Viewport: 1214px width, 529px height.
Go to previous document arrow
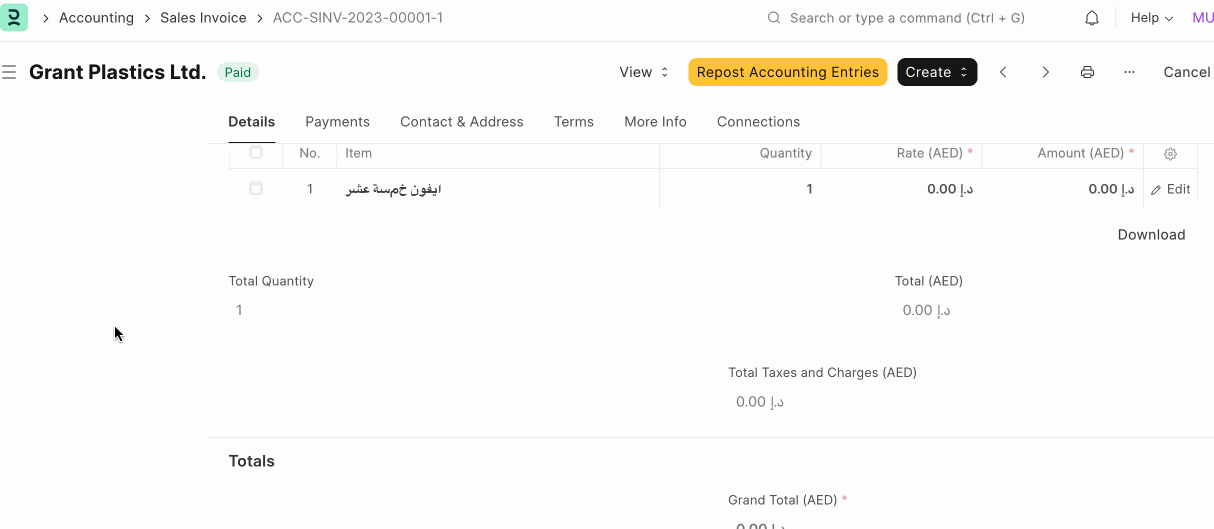point(1003,72)
